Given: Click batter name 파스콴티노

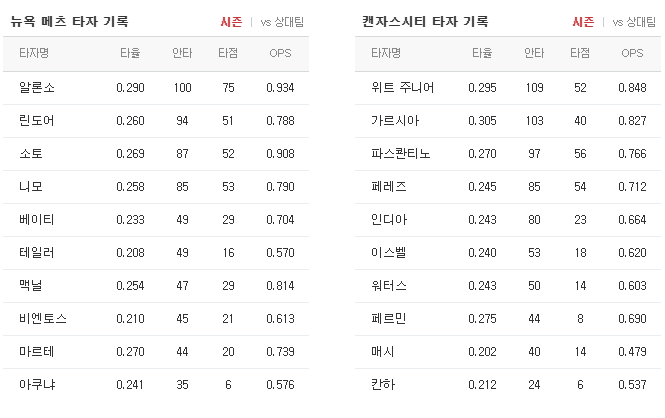Looking at the screenshot, I should 401,154.
